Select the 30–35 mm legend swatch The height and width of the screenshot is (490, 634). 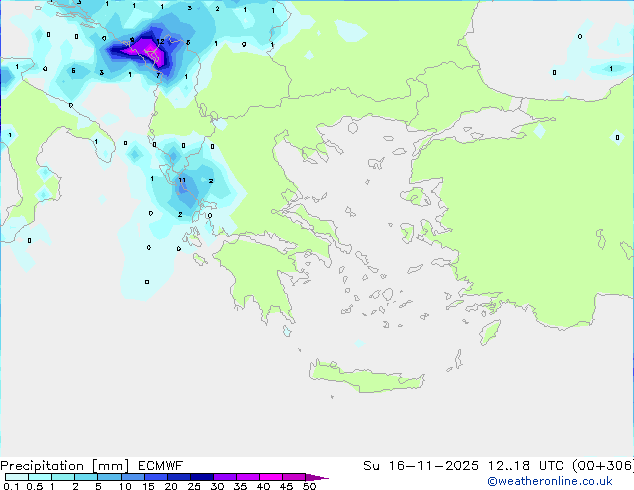[224, 477]
